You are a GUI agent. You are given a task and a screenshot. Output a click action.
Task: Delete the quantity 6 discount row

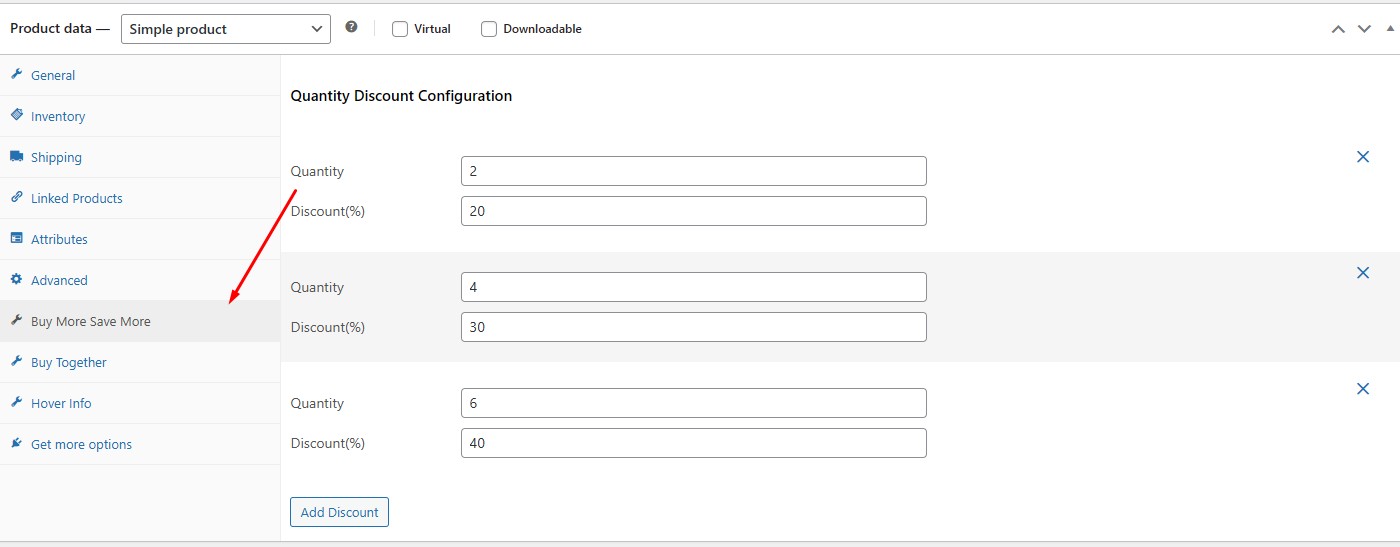pos(1362,389)
